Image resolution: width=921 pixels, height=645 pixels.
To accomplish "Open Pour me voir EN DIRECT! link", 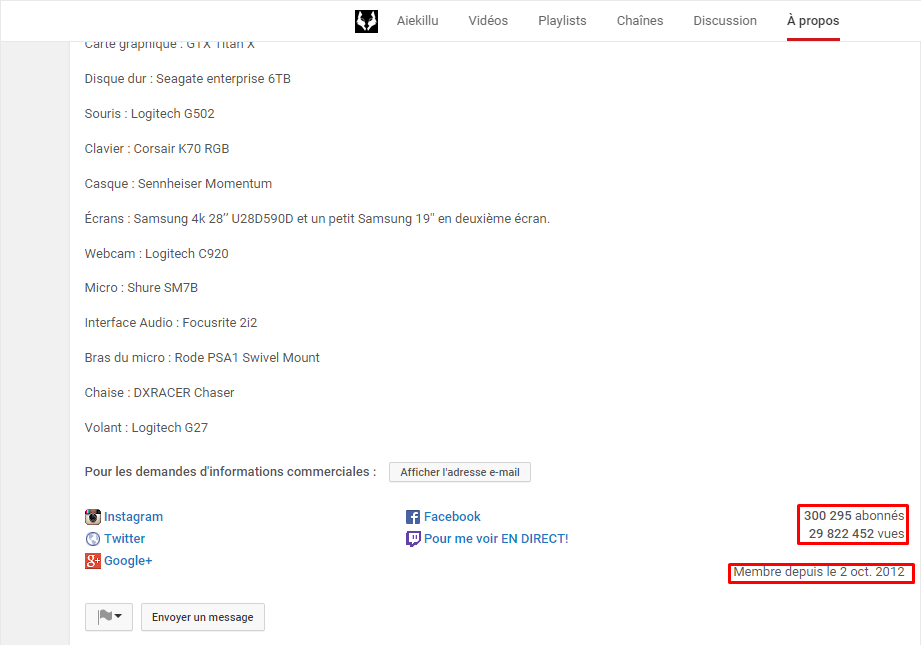I will click(x=496, y=539).
